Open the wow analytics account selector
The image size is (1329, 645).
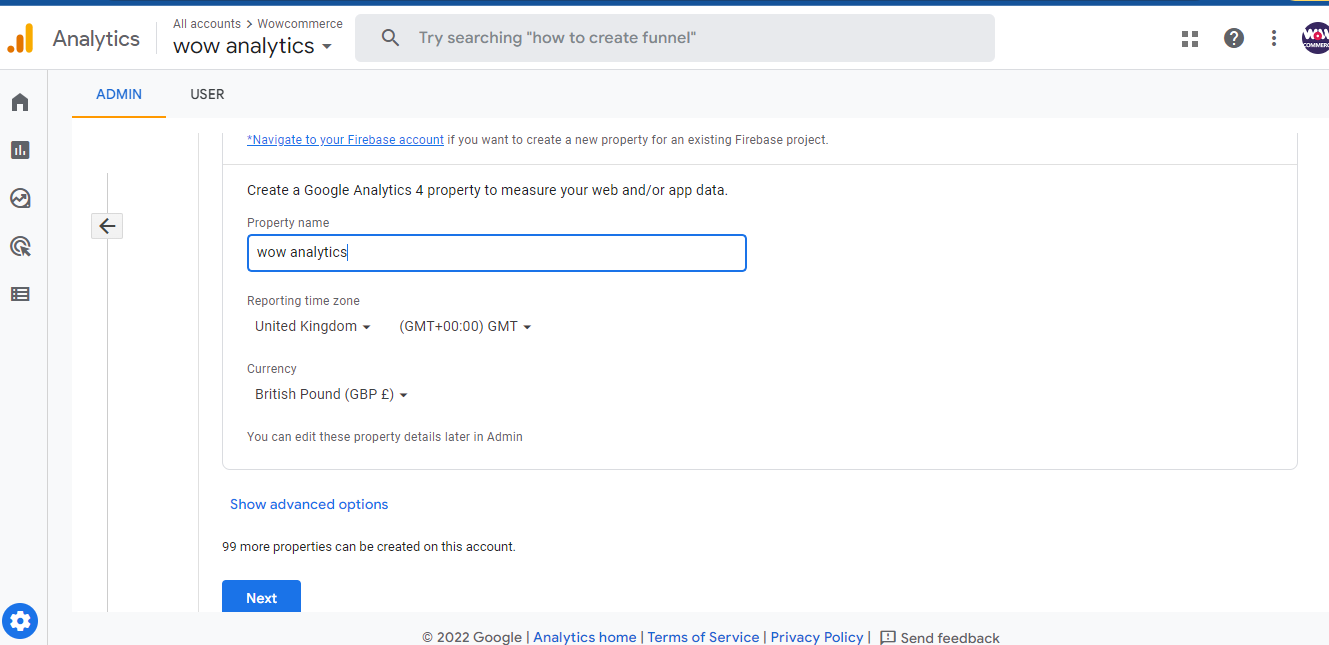(x=252, y=46)
